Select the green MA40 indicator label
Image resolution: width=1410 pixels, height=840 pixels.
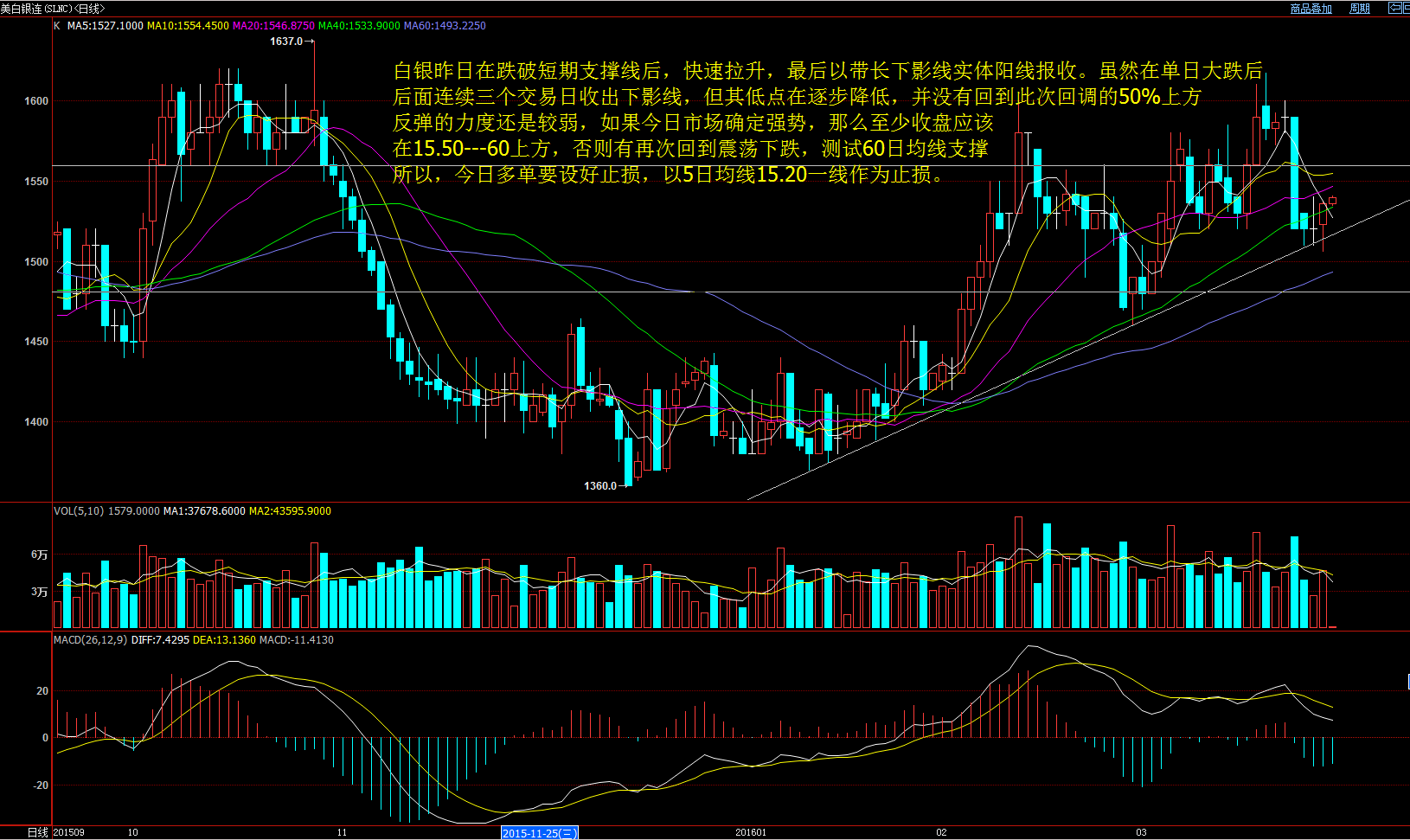[x=359, y=26]
